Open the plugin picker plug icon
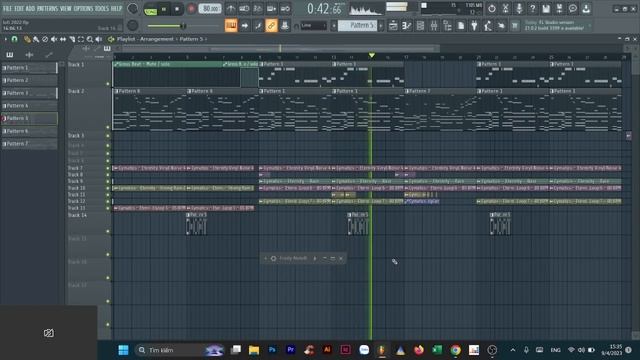Image resolution: width=640 pixels, height=360 pixels. 474,26
